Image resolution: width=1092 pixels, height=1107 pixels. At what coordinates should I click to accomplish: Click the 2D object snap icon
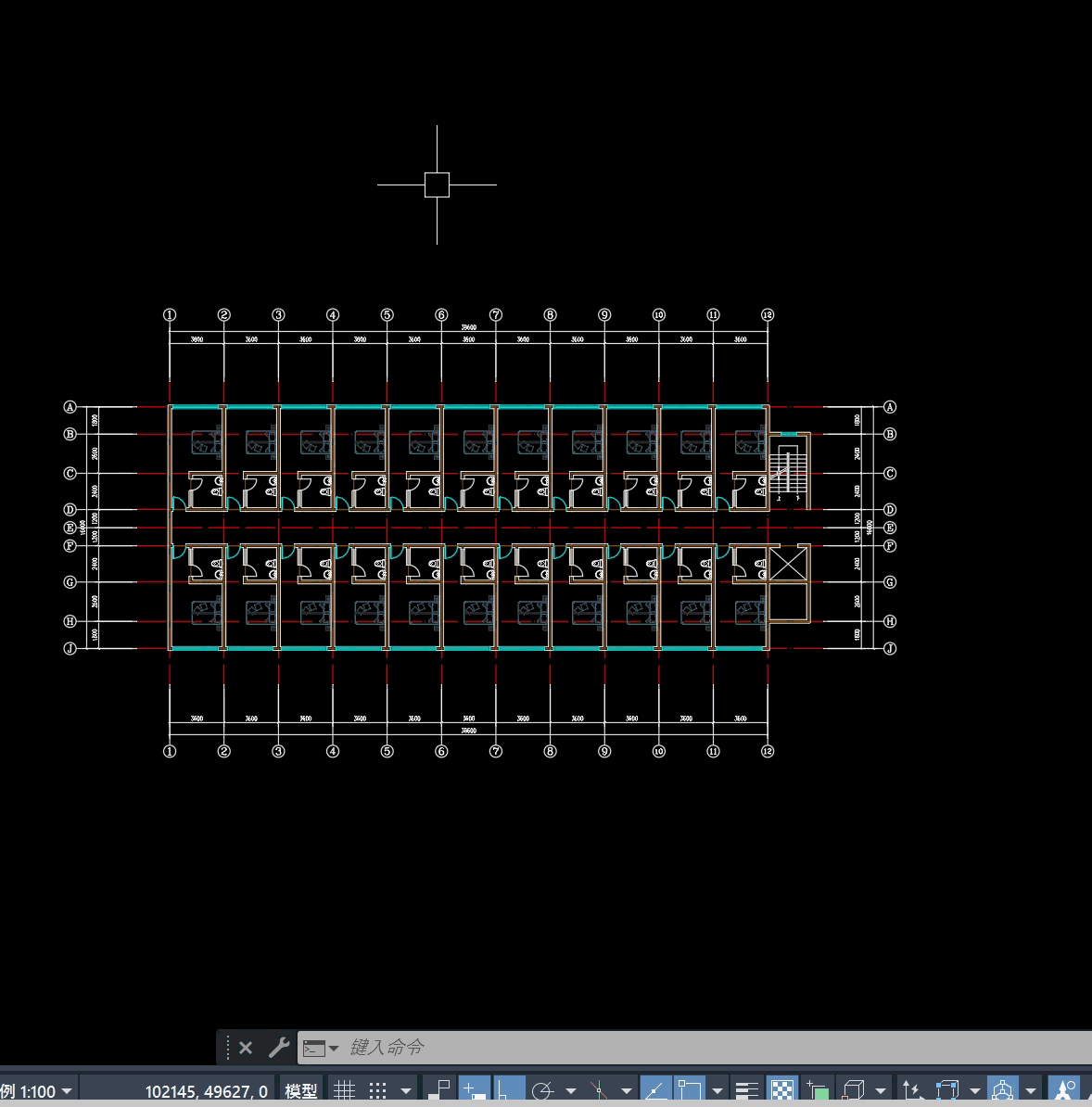690,1090
